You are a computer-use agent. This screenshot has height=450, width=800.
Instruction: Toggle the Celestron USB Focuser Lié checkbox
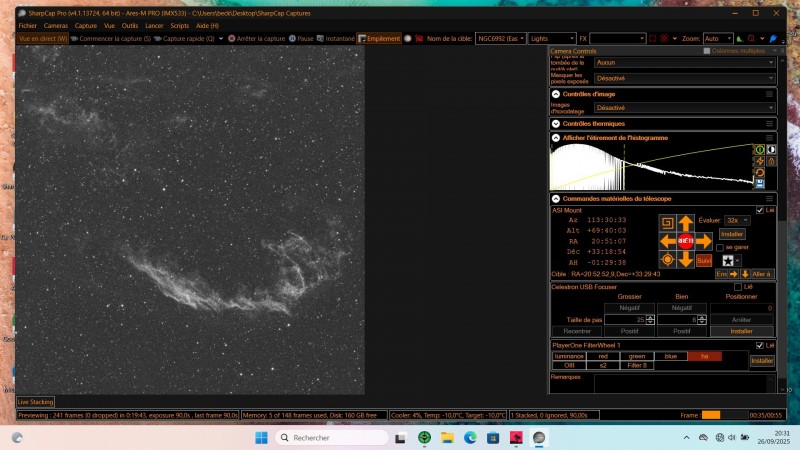pyautogui.click(x=738, y=287)
